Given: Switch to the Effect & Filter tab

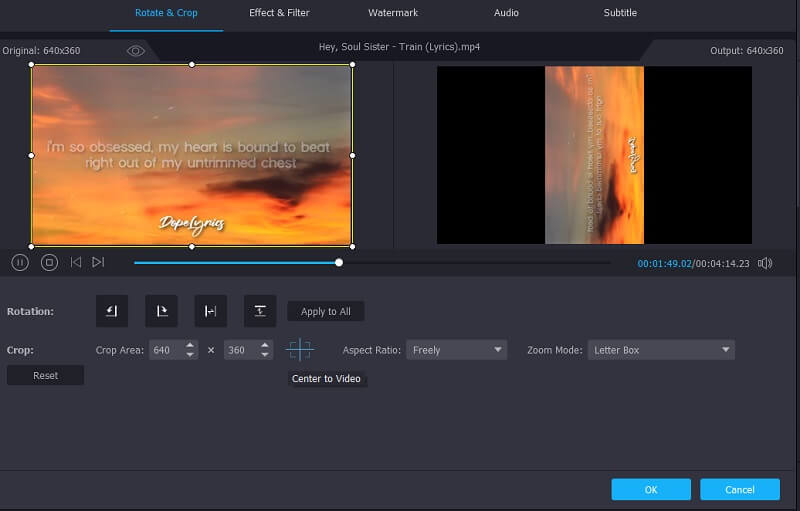Looking at the screenshot, I should 279,13.
